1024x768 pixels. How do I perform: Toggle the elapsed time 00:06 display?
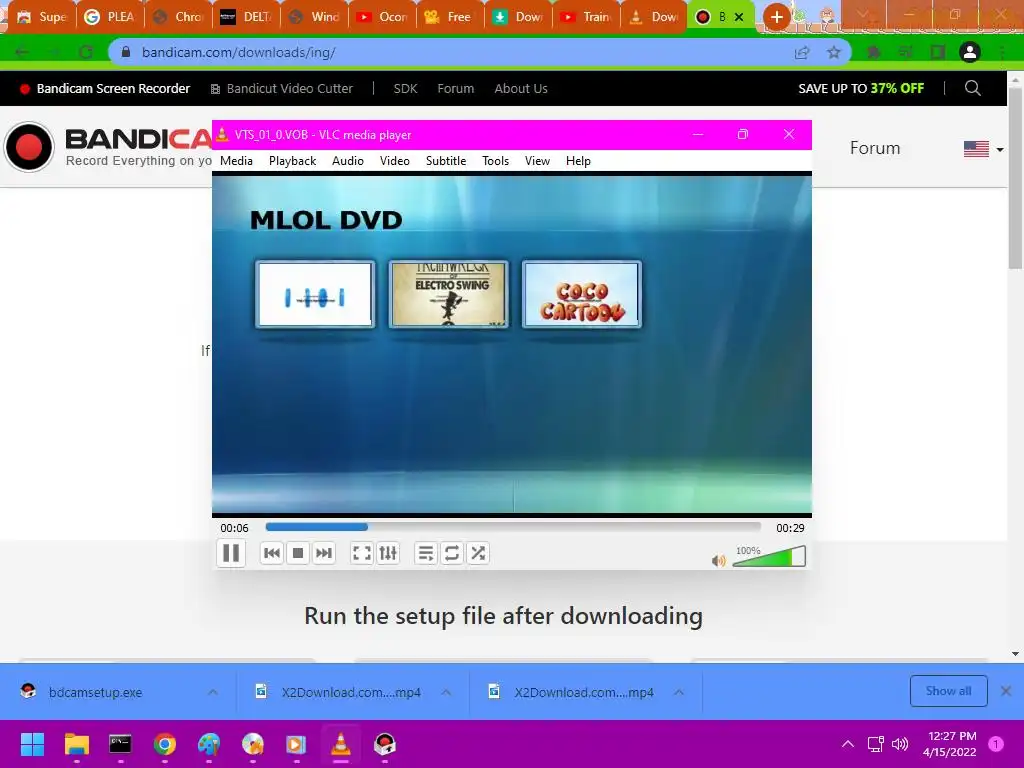(x=234, y=528)
